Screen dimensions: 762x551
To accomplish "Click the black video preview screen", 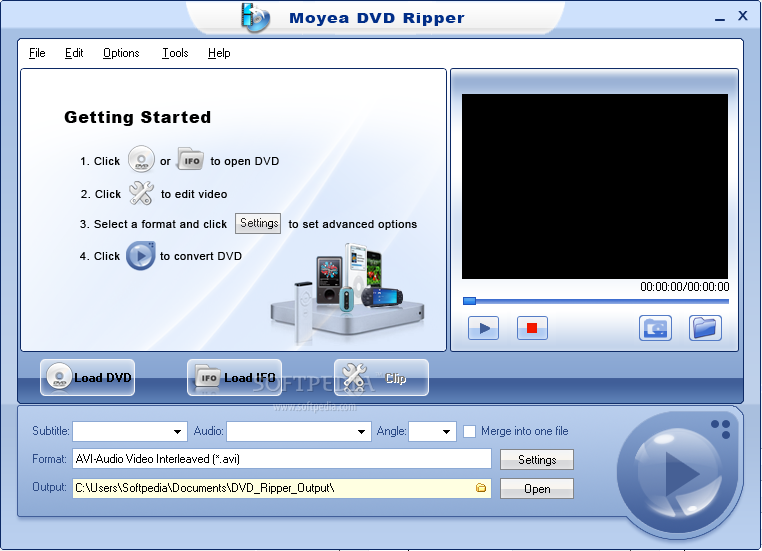I will 595,187.
